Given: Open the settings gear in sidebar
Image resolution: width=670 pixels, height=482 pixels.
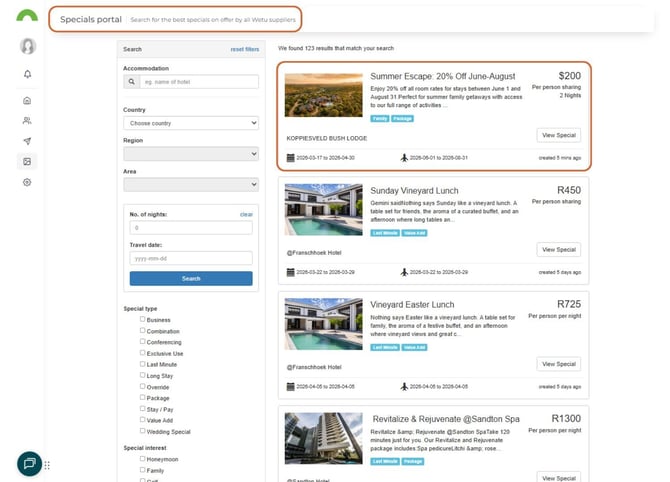Looking at the screenshot, I should (27, 182).
